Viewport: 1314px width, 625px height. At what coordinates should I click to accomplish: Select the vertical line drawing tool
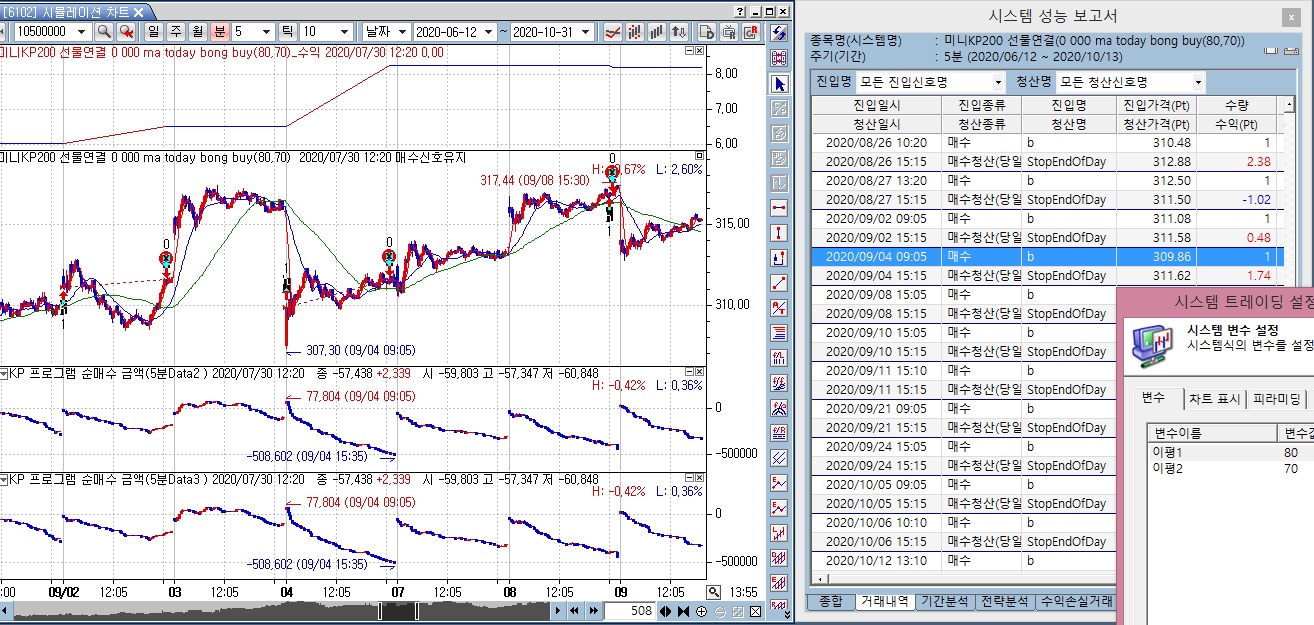[780, 233]
